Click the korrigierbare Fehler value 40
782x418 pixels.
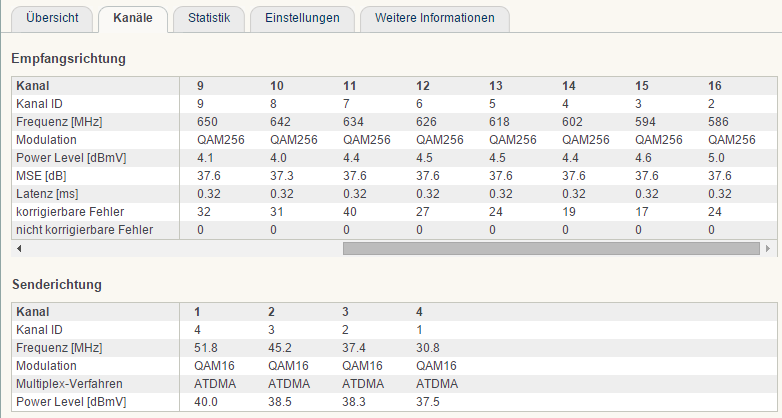[350, 212]
